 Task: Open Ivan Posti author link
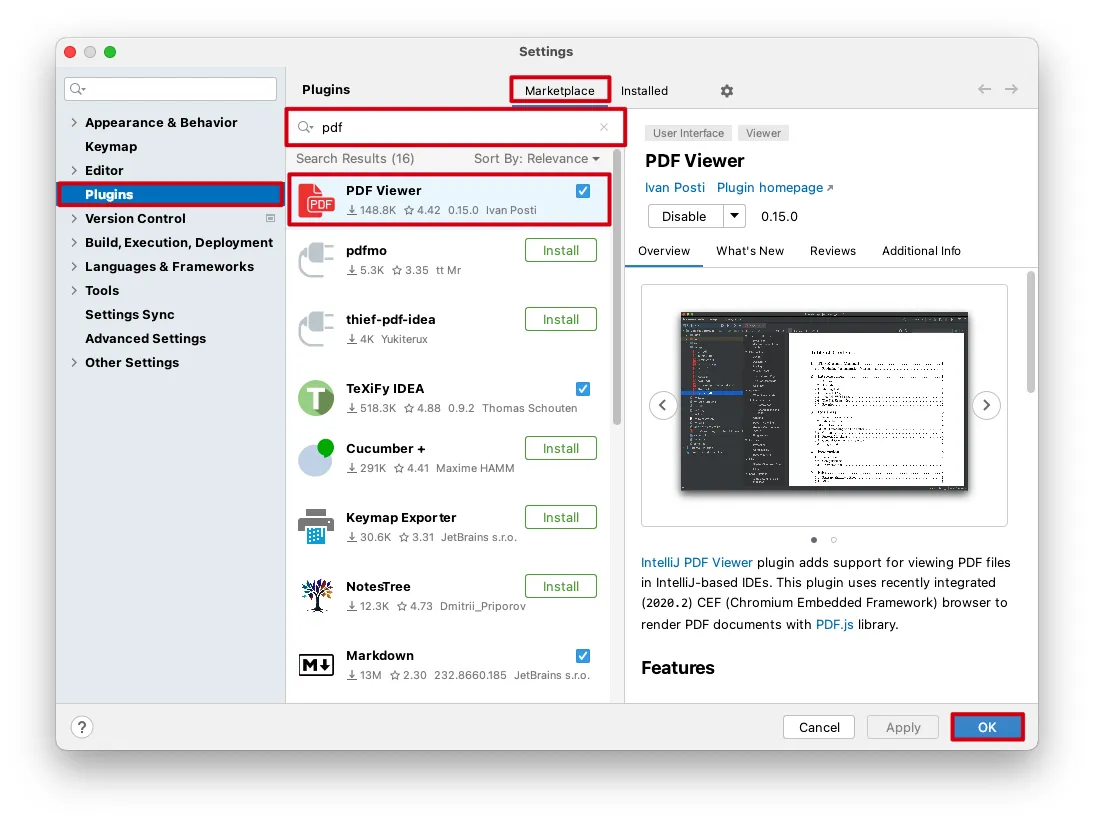[x=675, y=188]
